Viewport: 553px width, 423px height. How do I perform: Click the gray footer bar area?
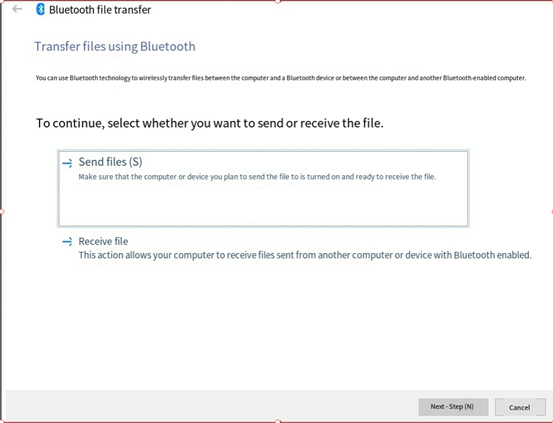pos(212,406)
